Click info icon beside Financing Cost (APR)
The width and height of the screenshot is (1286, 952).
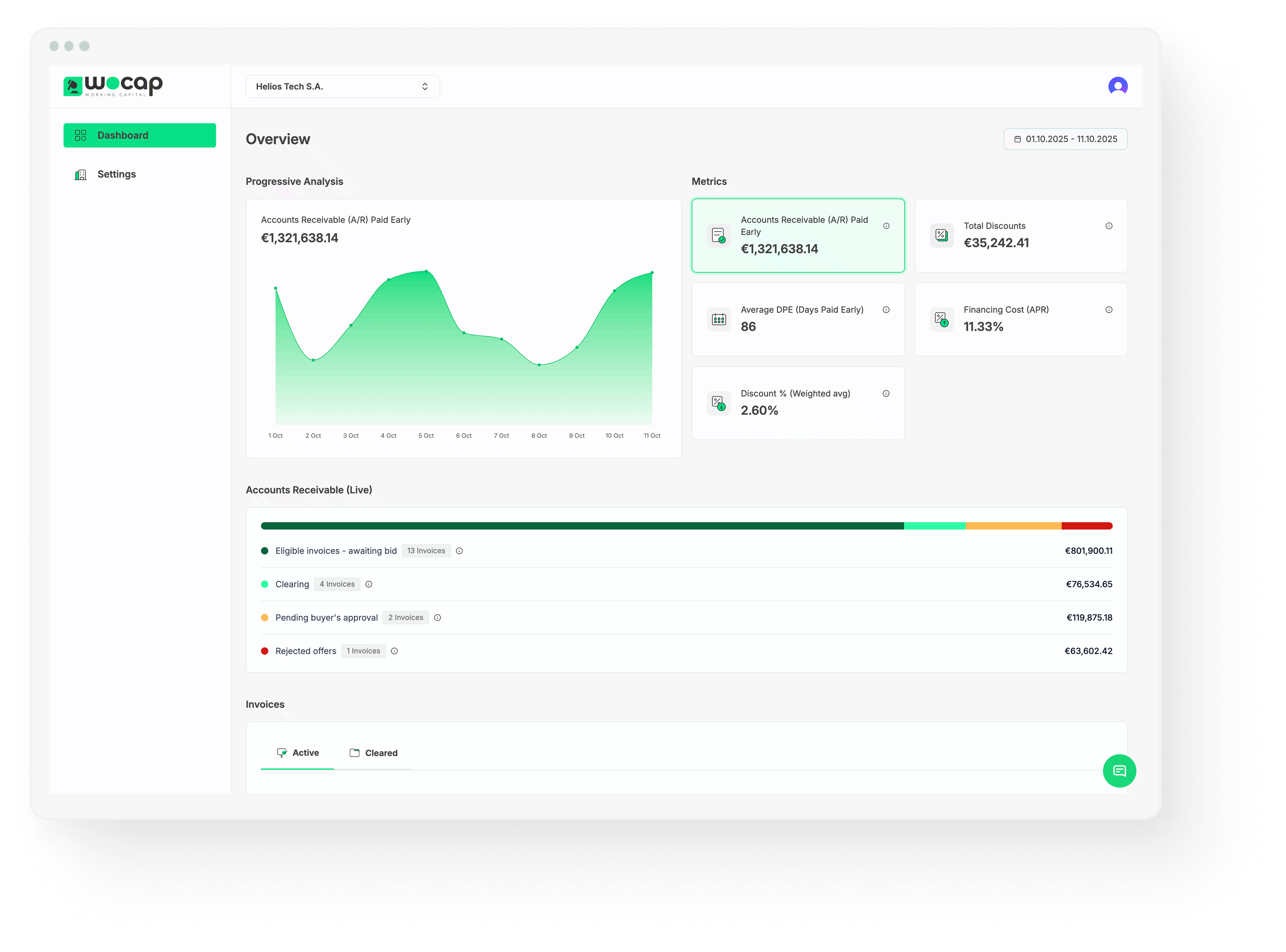point(1109,310)
